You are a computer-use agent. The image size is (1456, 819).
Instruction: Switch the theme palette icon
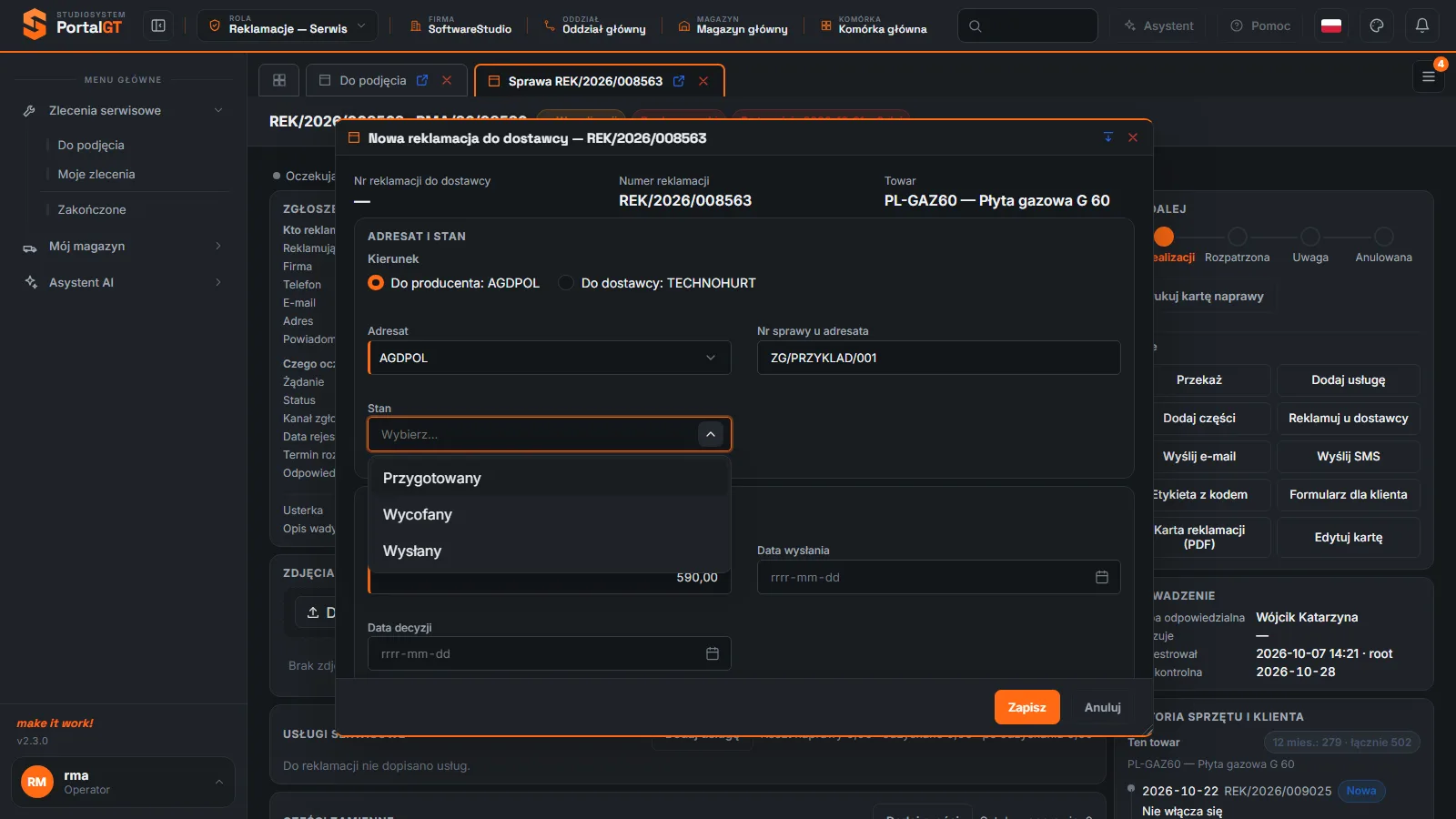1377,25
